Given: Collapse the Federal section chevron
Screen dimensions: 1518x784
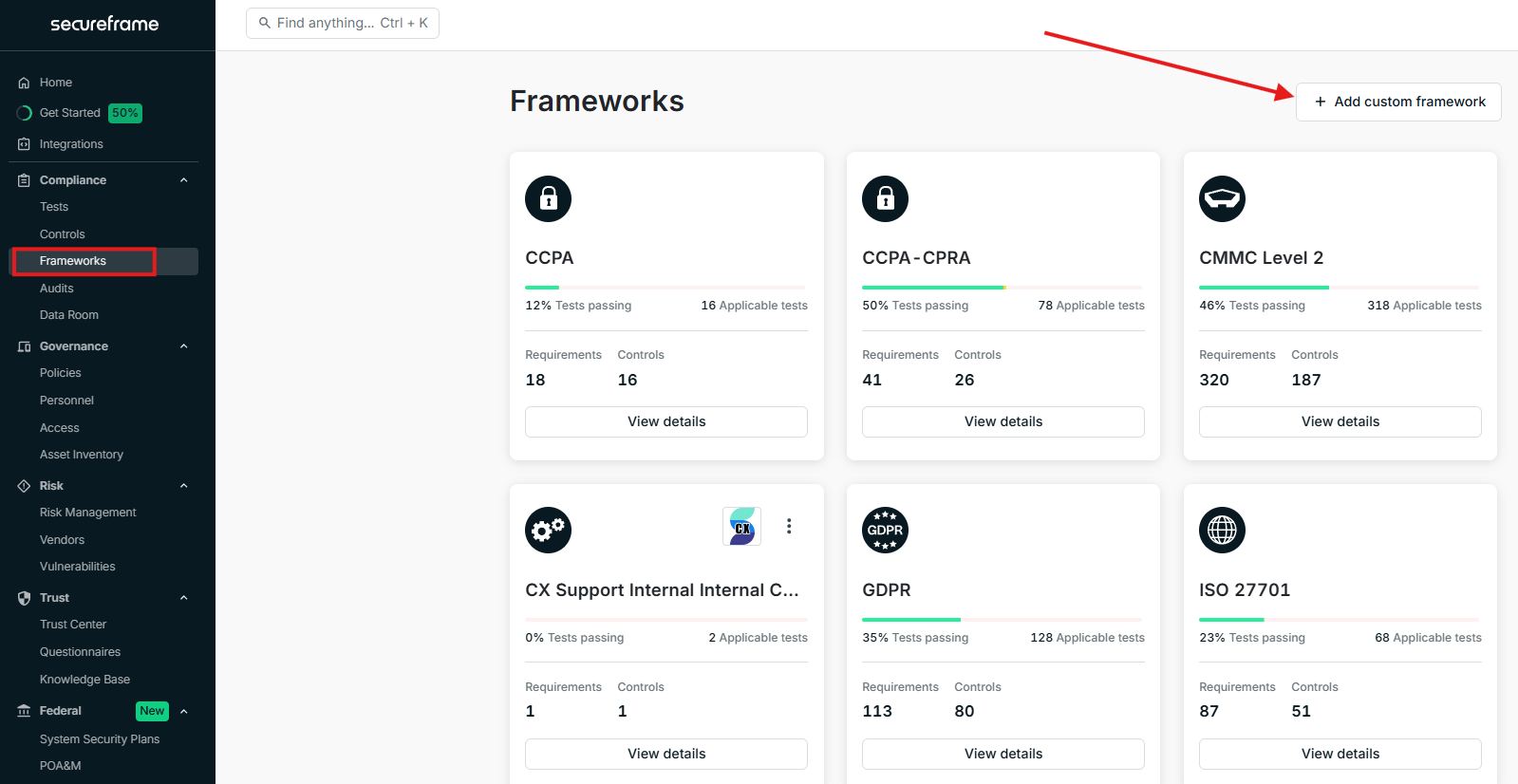Looking at the screenshot, I should [x=184, y=711].
